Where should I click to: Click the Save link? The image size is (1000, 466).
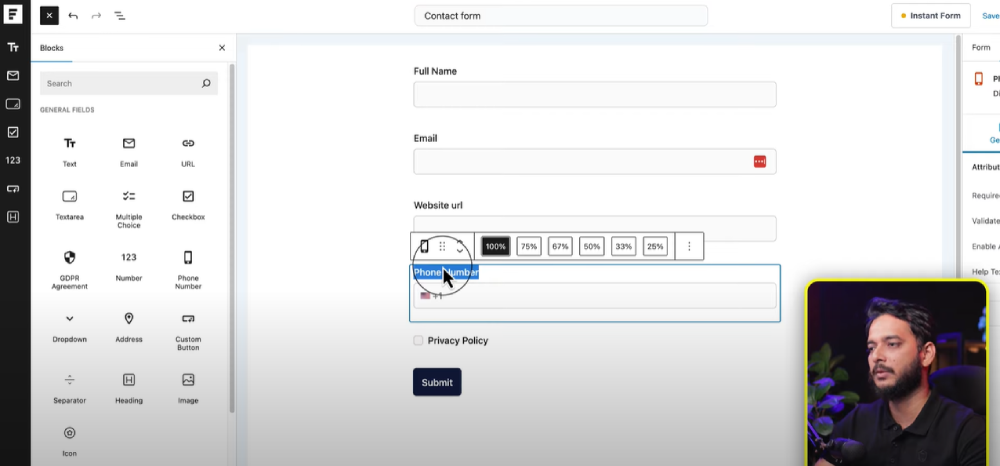click(x=991, y=16)
